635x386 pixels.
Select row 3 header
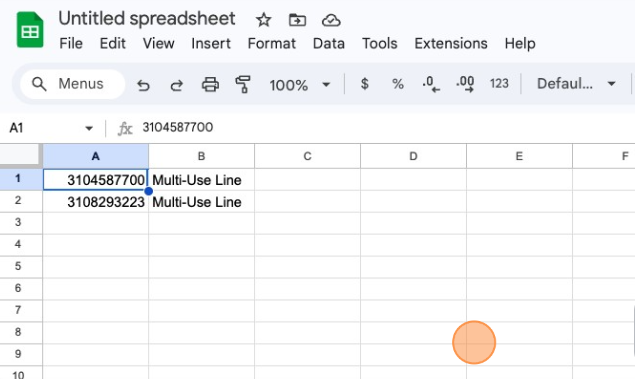pos(21,223)
